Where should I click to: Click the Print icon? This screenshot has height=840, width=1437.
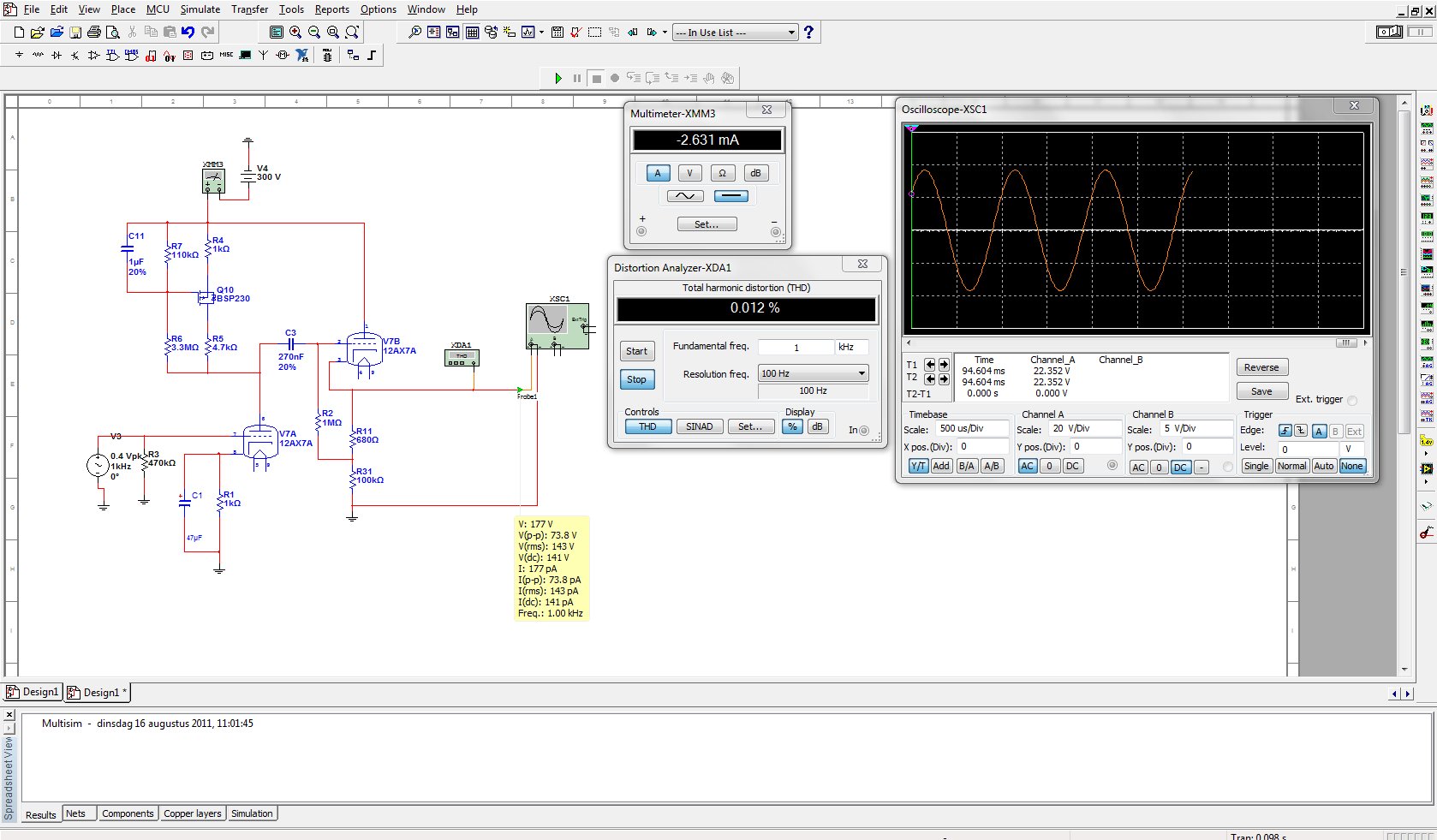tap(94, 33)
